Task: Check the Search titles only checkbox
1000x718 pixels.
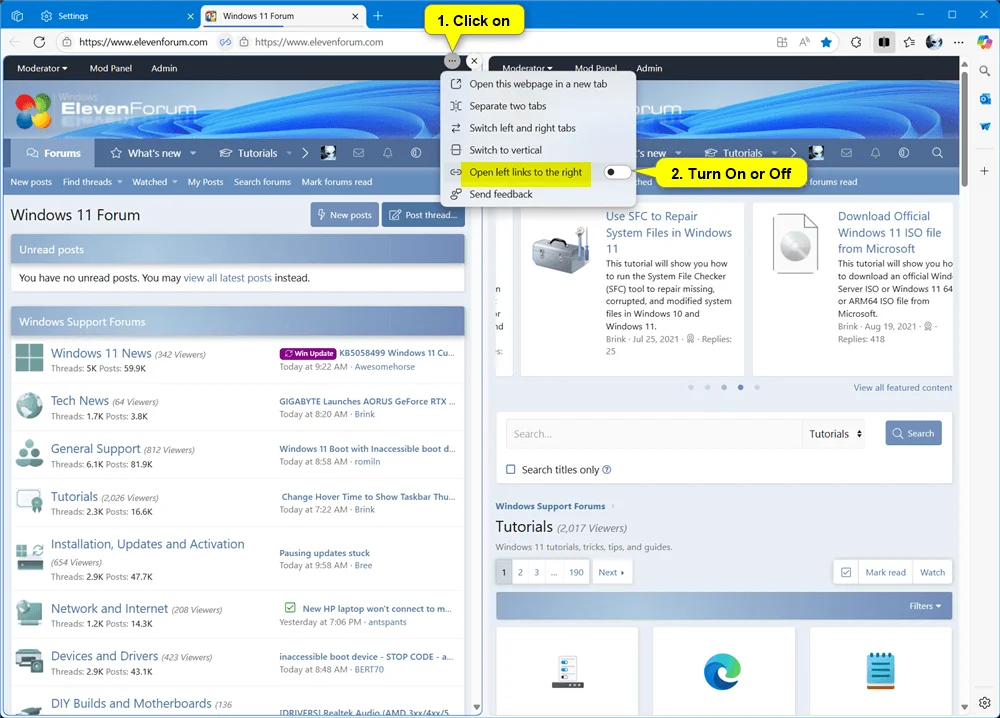Action: click(510, 469)
